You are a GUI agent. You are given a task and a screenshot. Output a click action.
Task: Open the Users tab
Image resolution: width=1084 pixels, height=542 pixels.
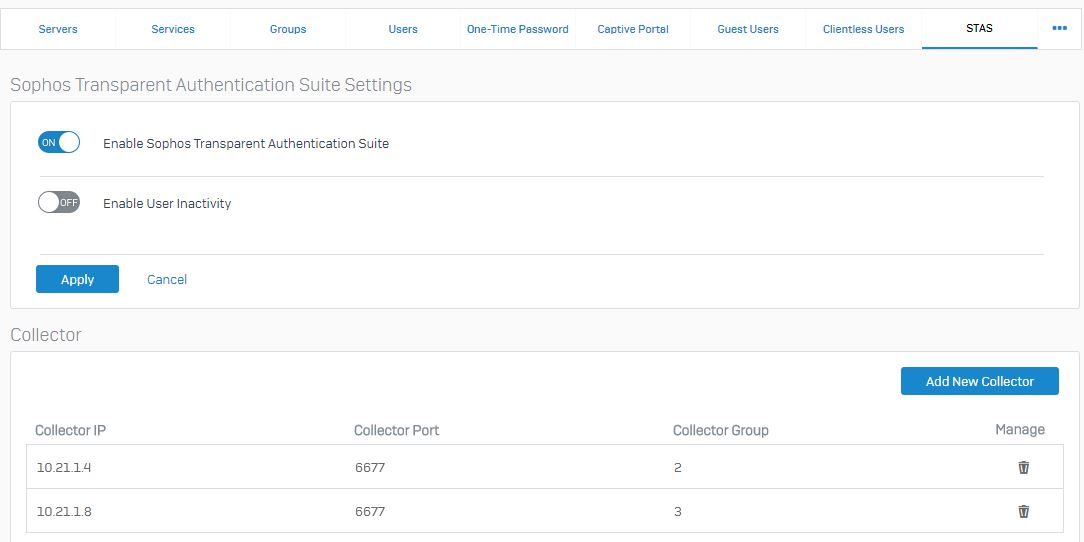403,29
